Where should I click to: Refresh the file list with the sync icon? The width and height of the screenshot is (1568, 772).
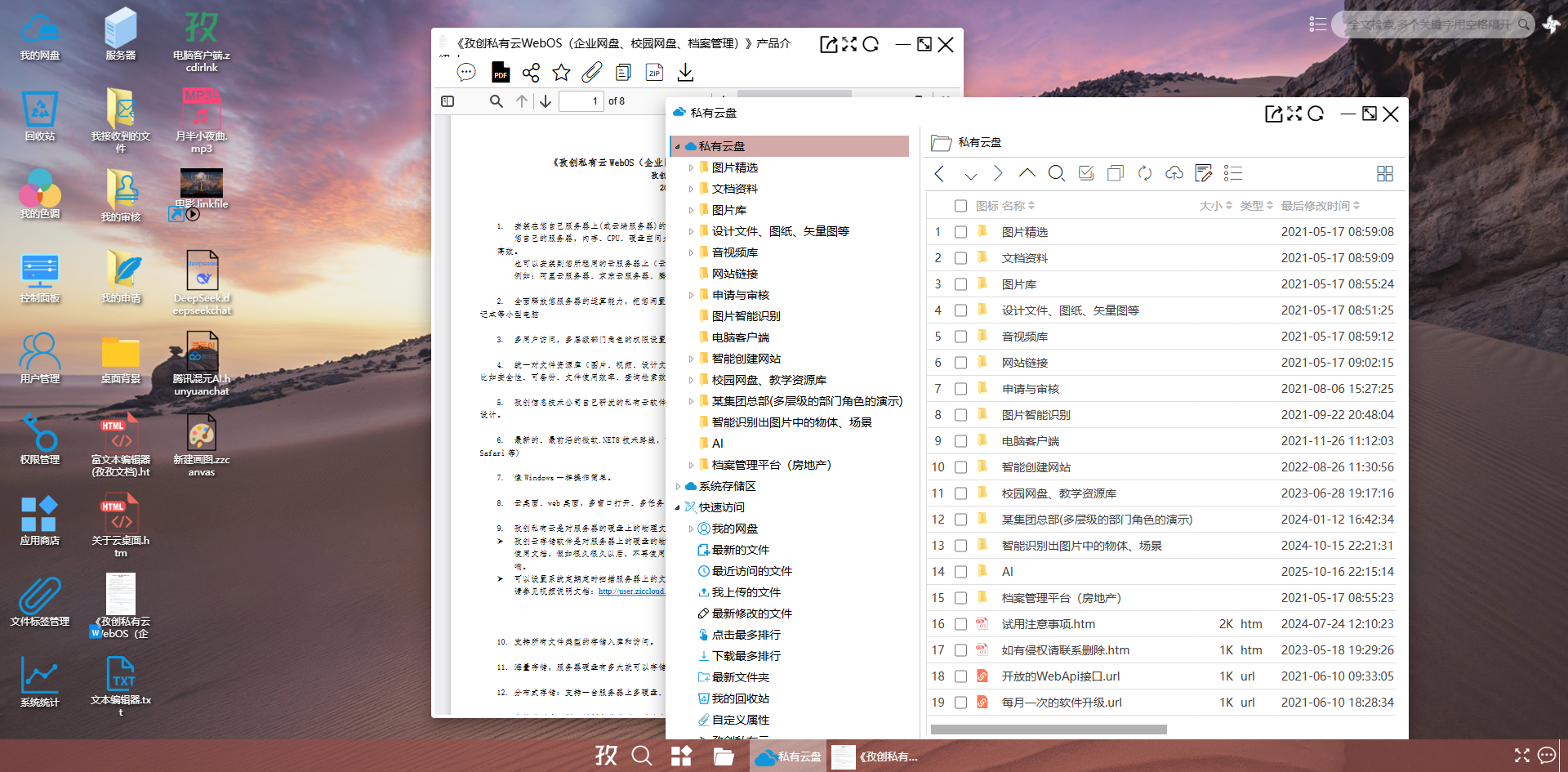1145,173
